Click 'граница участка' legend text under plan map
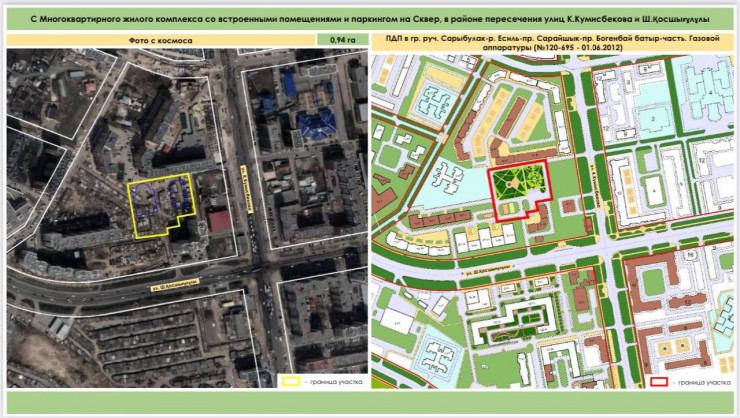Viewport: 740px width, 418px height. pos(701,381)
